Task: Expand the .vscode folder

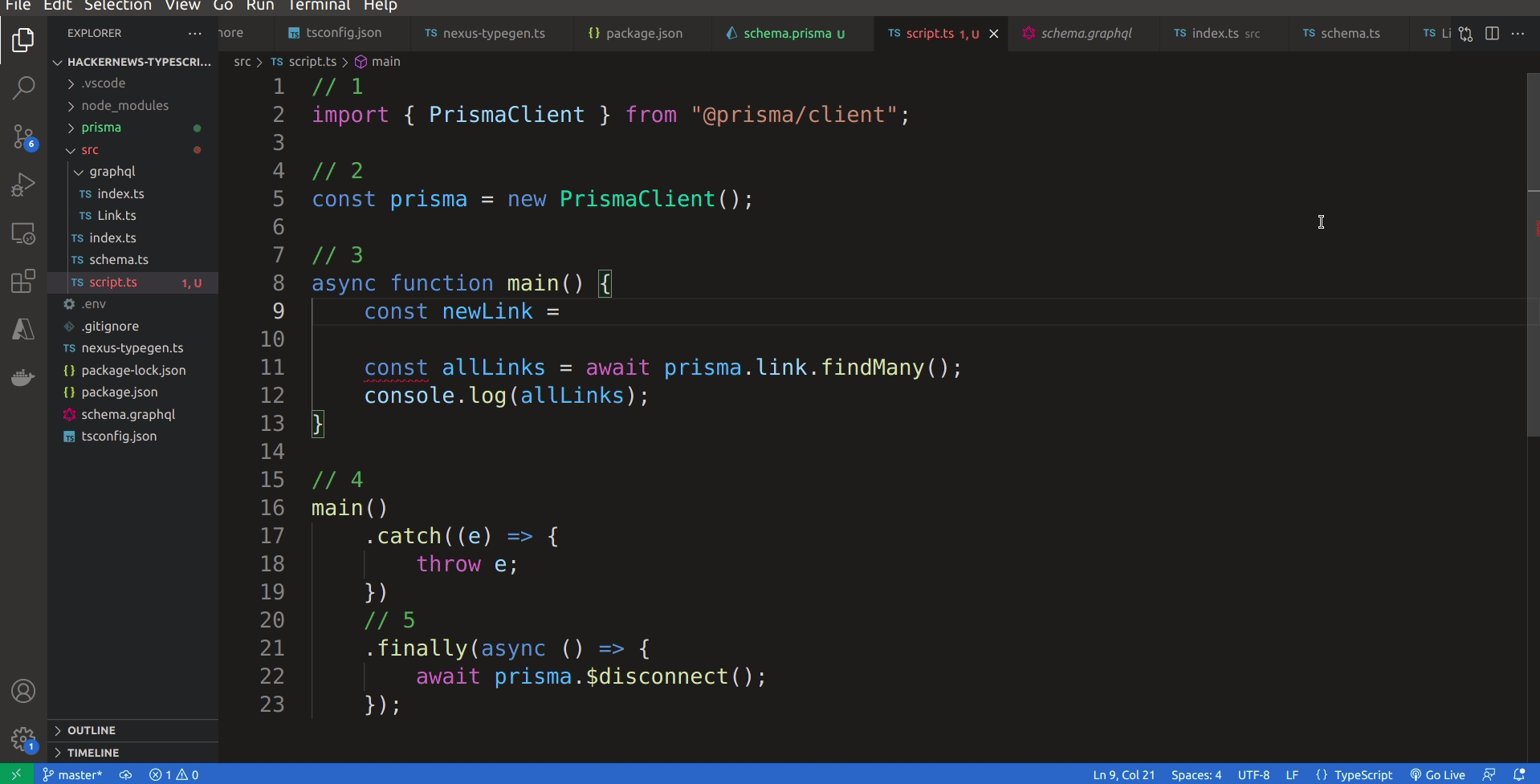Action: tap(133, 83)
